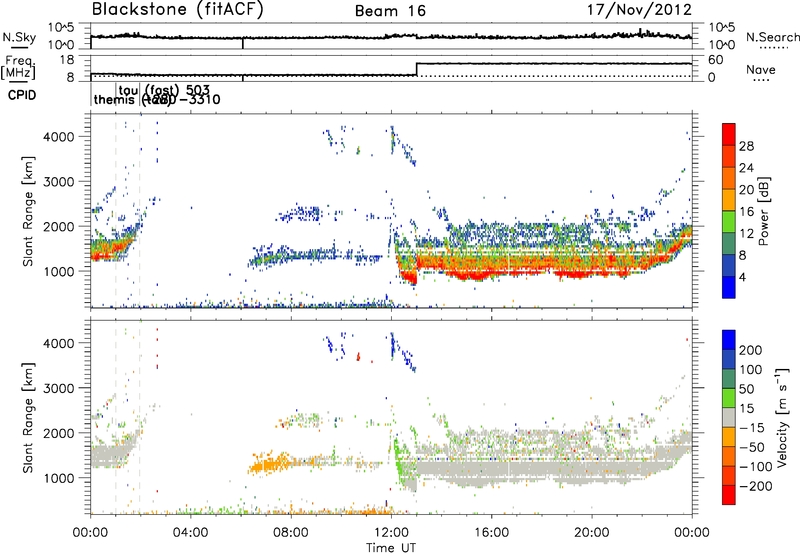This screenshot has width=800, height=554.
Task: Click the 08:00 time axis tick label
Action: click(291, 533)
